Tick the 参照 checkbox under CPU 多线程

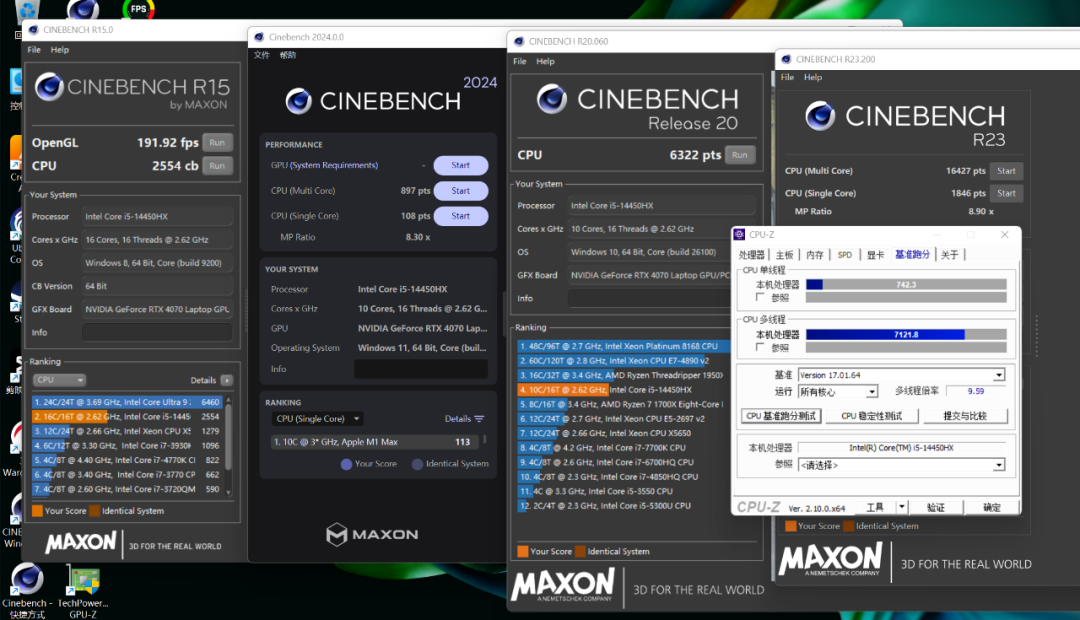point(760,347)
